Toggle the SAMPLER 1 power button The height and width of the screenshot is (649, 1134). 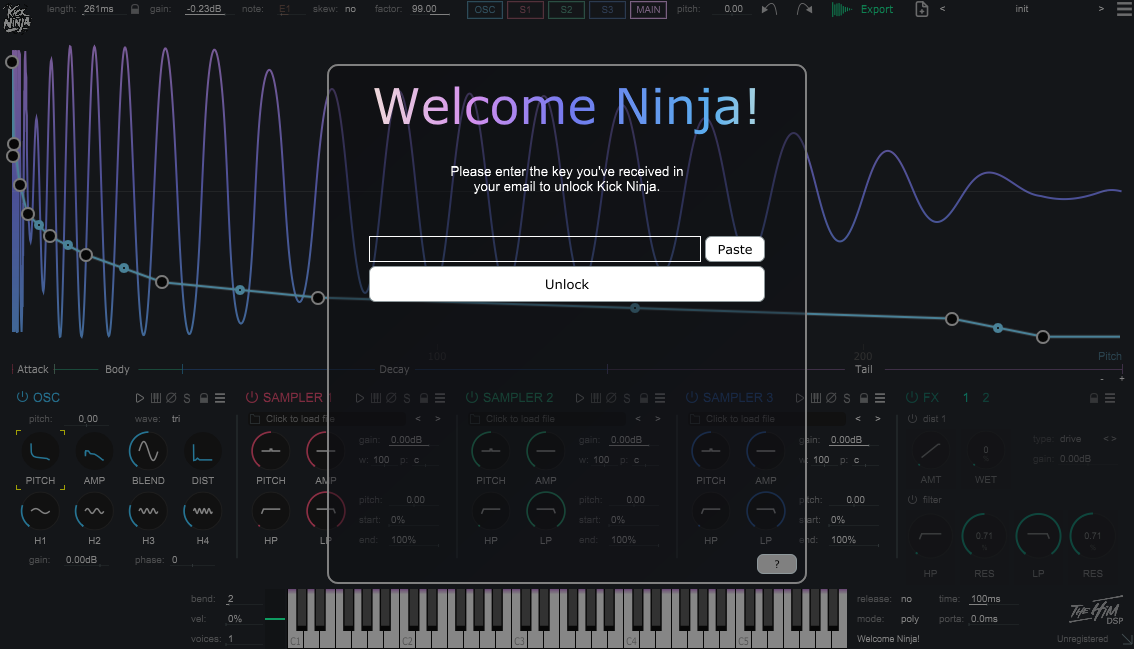pyautogui.click(x=252, y=396)
